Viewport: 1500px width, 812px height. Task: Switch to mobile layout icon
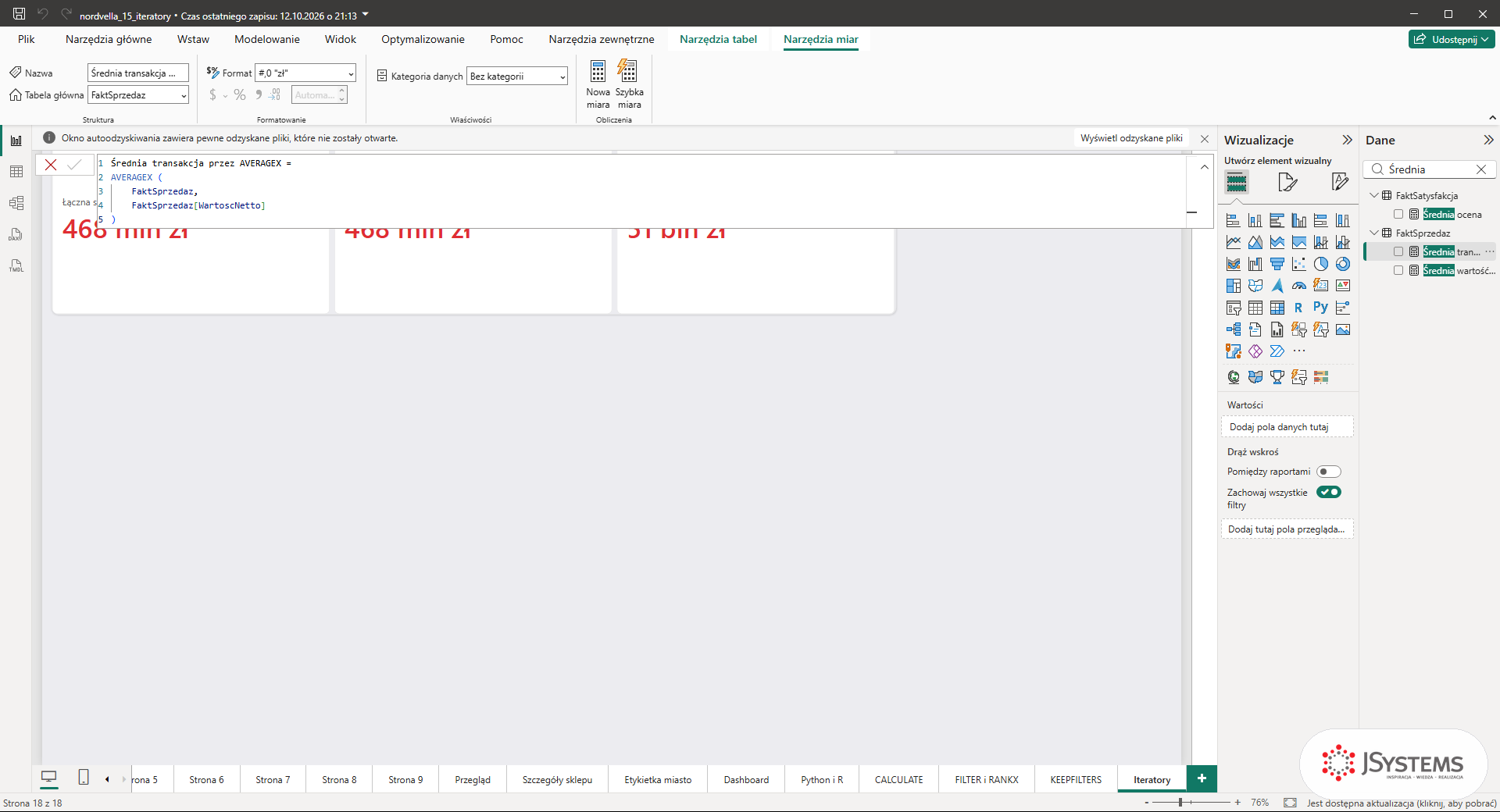click(84, 778)
